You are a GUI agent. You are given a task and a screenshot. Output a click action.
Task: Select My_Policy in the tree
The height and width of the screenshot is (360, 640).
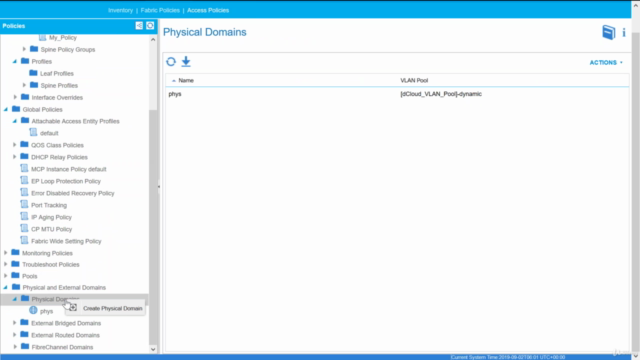pos(62,38)
